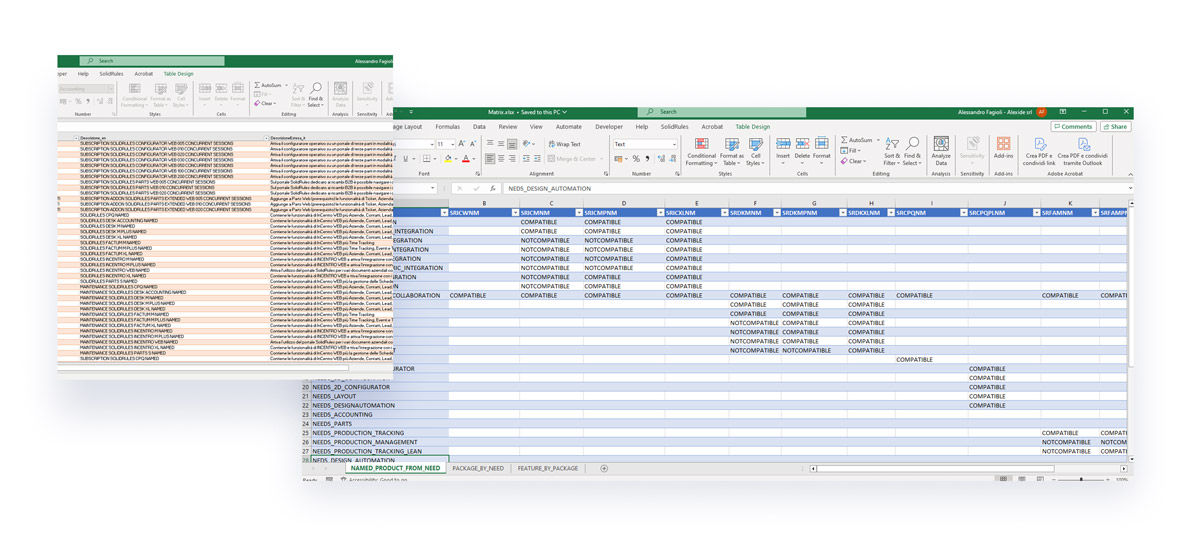The height and width of the screenshot is (539, 1200).
Task: Click Clear in the back Excel window
Action: [x=266, y=103]
